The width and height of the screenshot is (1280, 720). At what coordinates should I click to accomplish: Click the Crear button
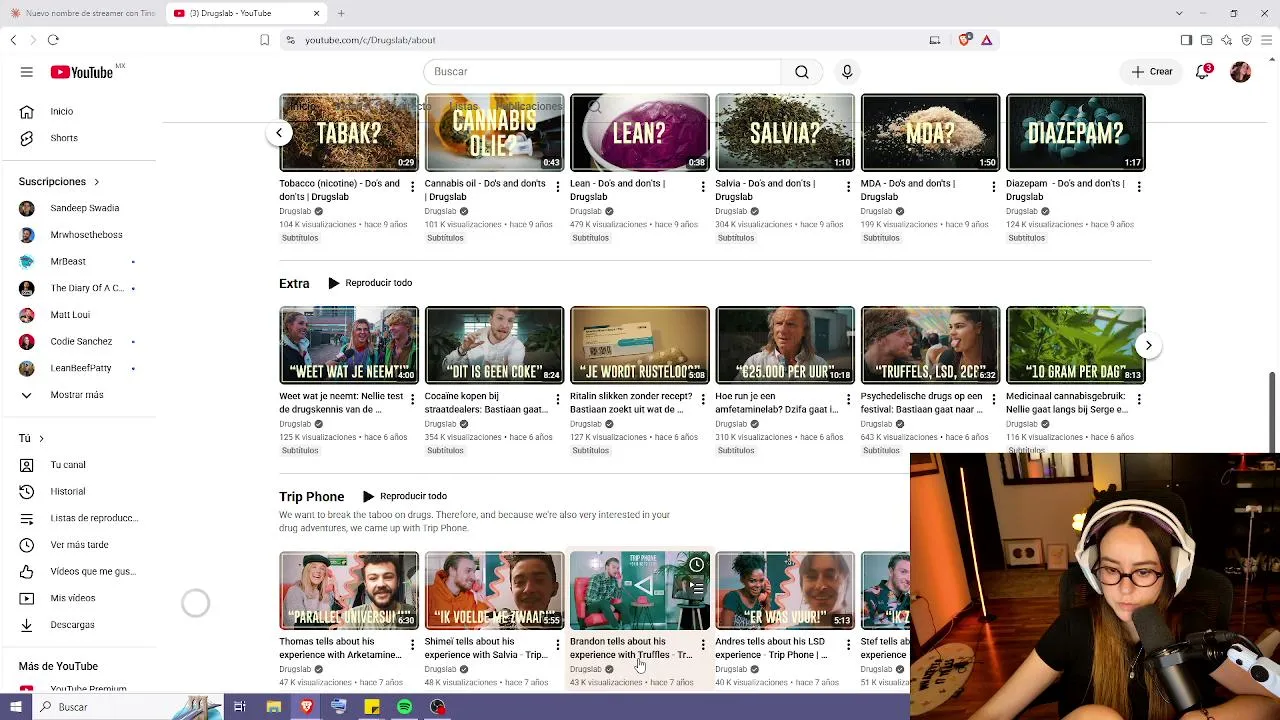(x=1152, y=72)
